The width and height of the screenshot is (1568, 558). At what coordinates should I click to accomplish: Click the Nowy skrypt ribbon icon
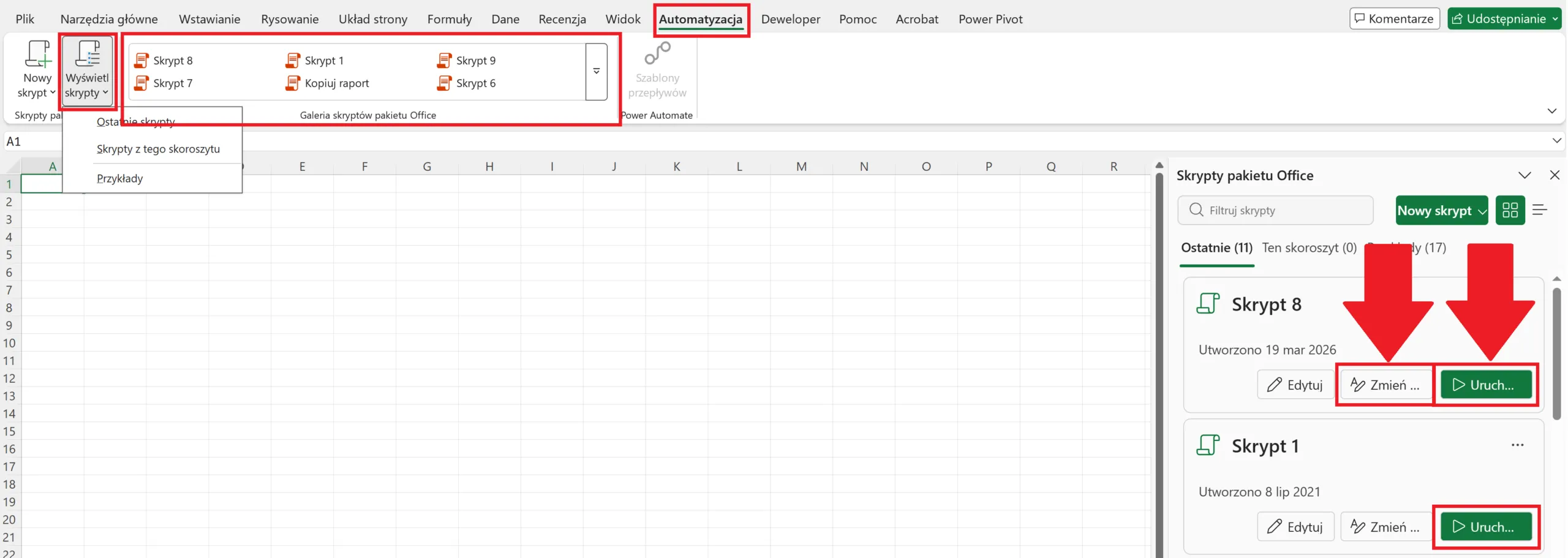(x=37, y=55)
